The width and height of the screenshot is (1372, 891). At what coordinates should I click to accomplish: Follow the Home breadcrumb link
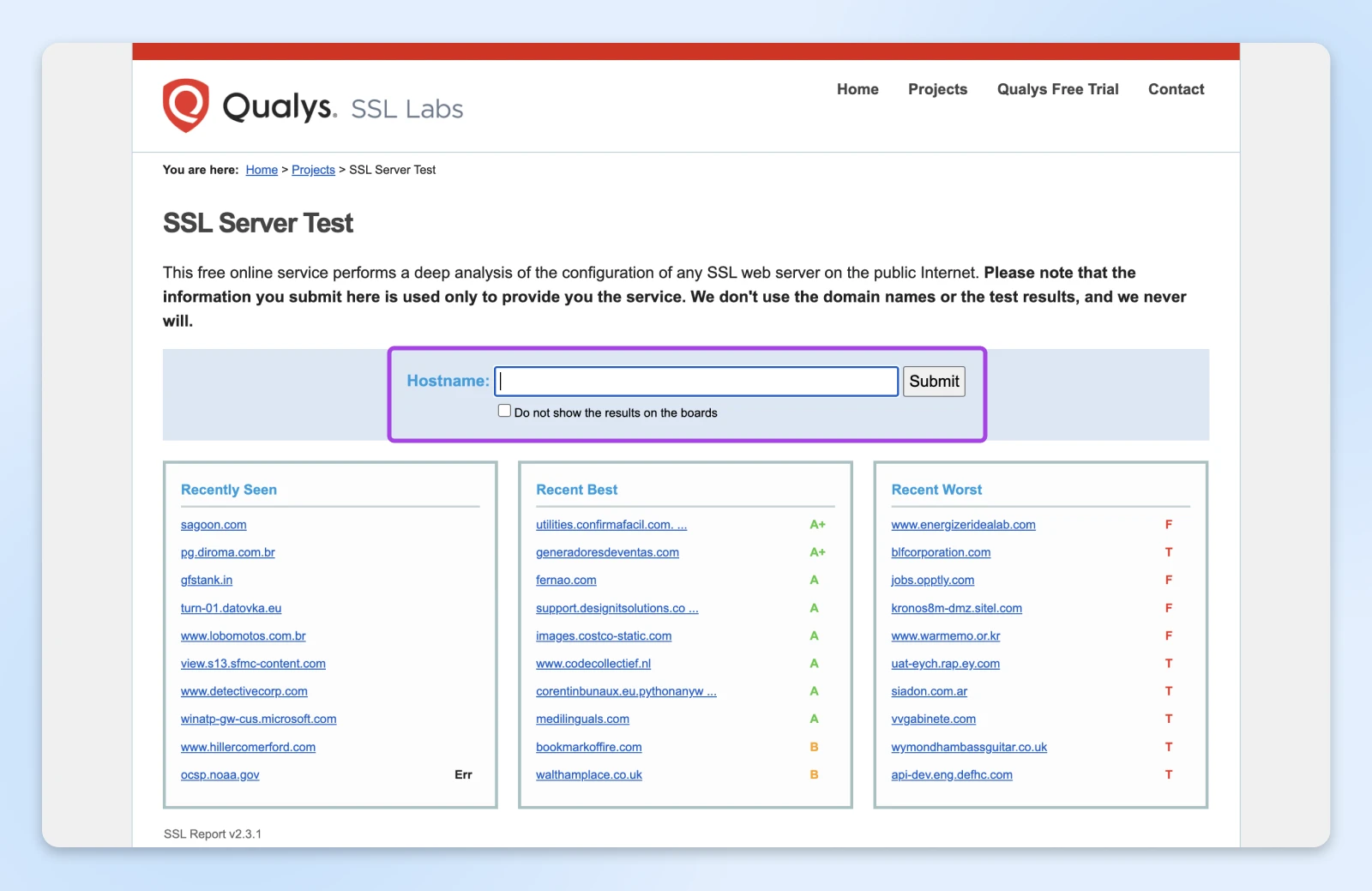262,170
